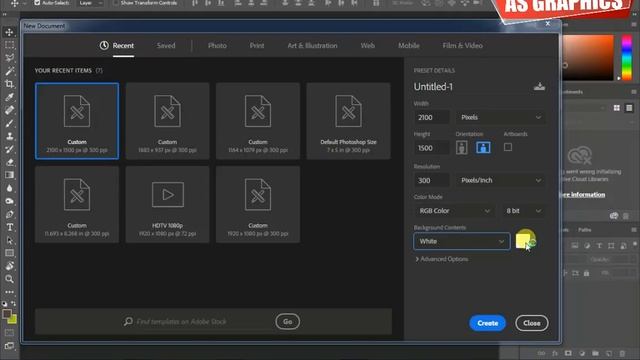
Task: Select the Clone Stamp tool
Action: pyautogui.click(x=9, y=136)
